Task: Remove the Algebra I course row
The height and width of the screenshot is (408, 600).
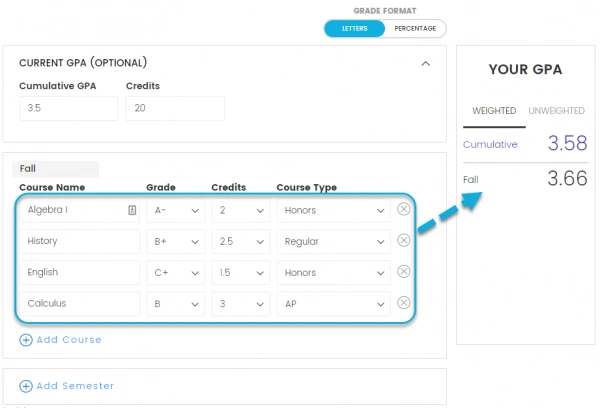Action: click(x=403, y=209)
